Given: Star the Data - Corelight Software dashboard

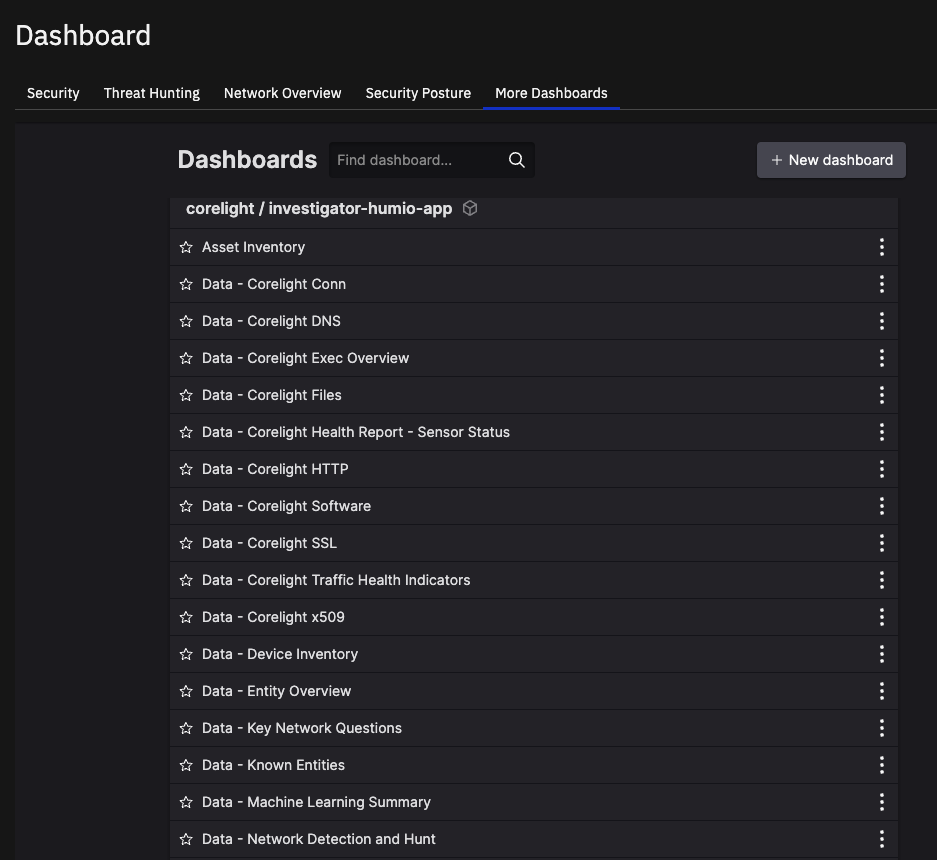Looking at the screenshot, I should click(186, 507).
